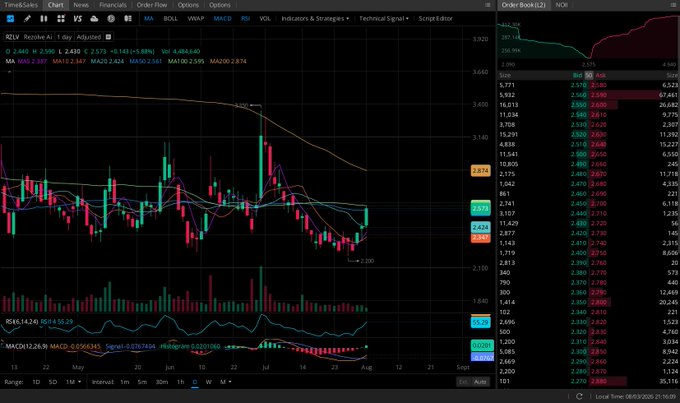Screen dimensions: 680x403
Task: Open the second Options tab
Action: (219, 5)
